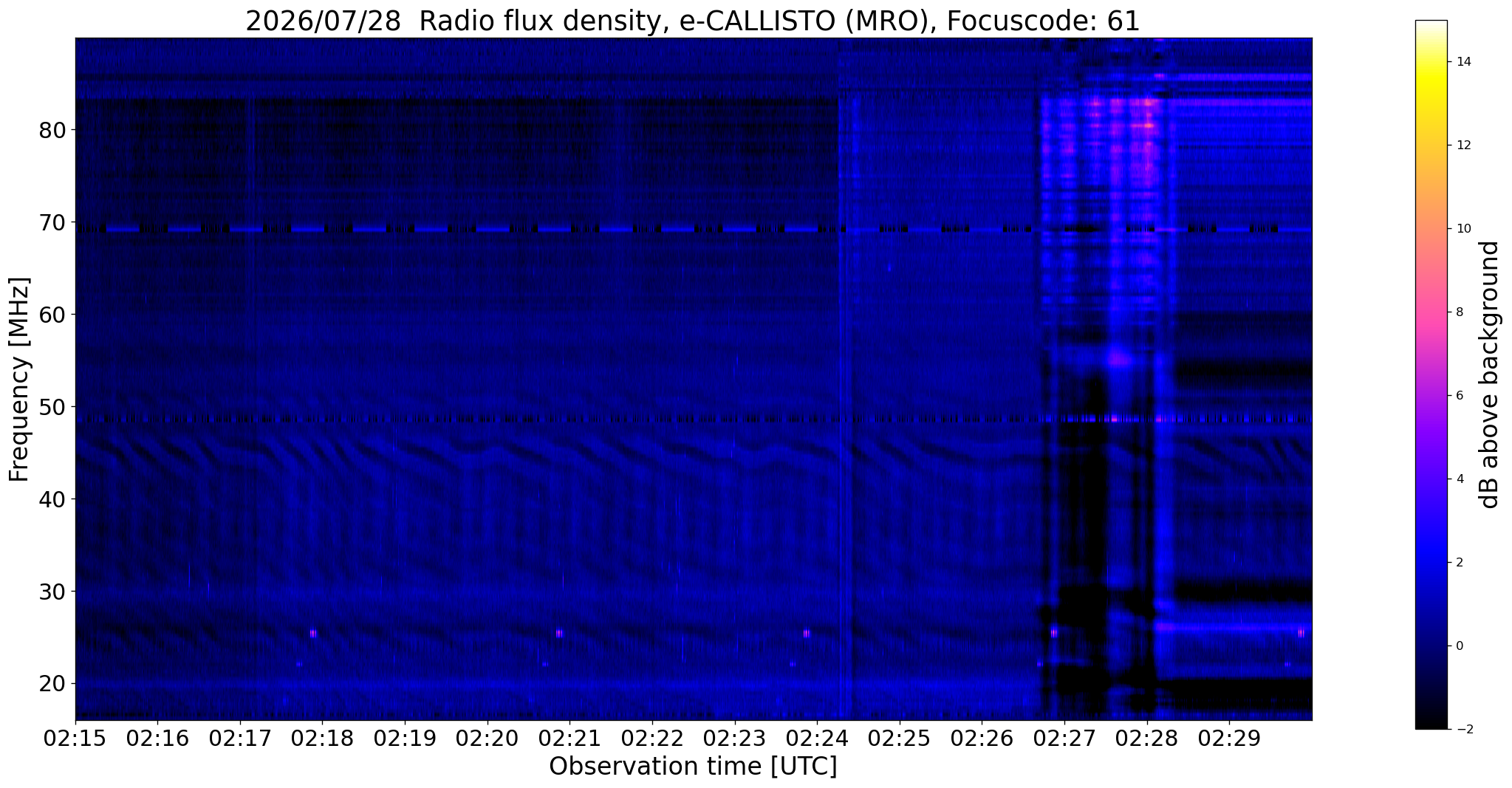The height and width of the screenshot is (788, 1512).
Task: Select the 02:16 time tick label
Action: click(158, 738)
